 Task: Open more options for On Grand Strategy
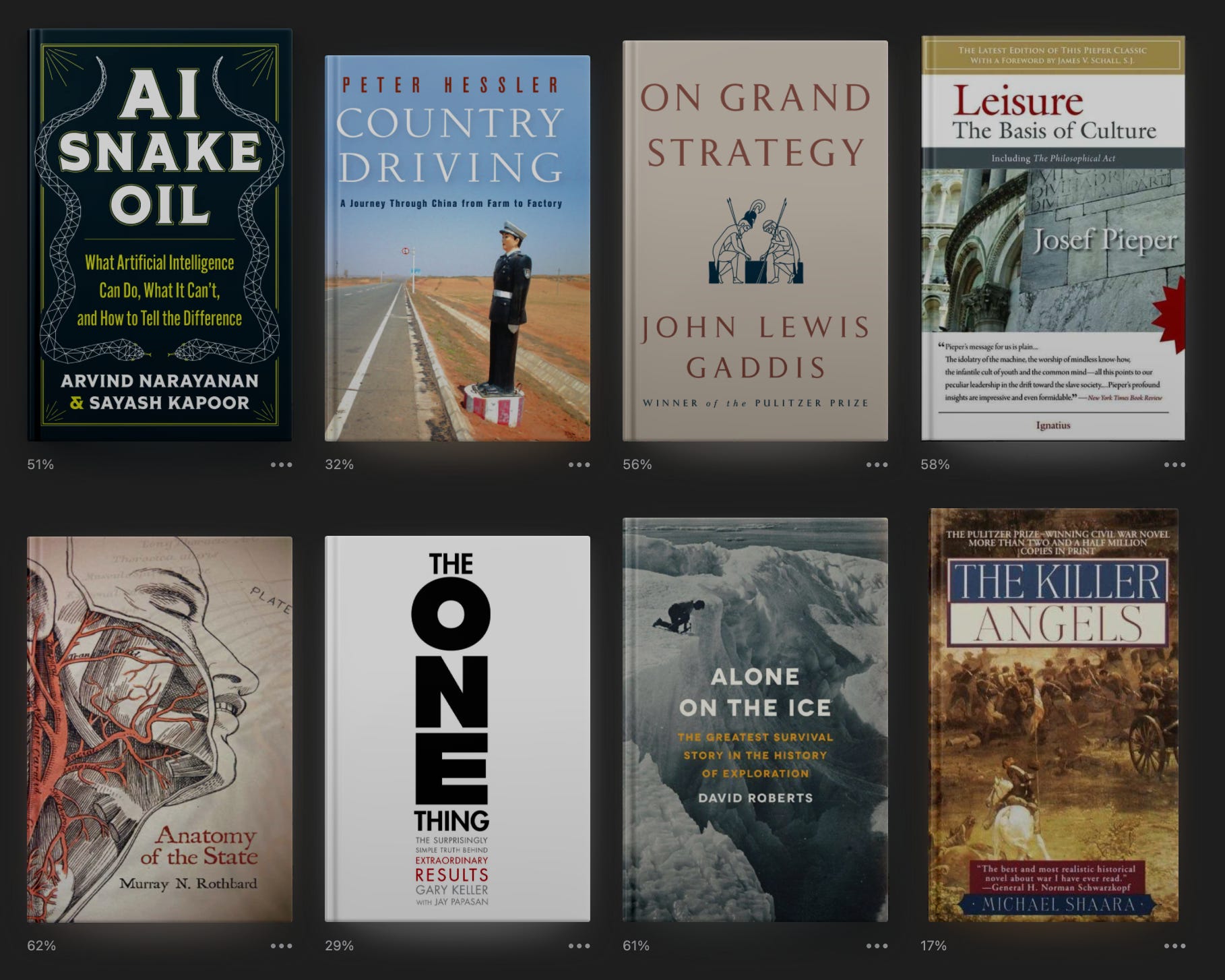(877, 464)
